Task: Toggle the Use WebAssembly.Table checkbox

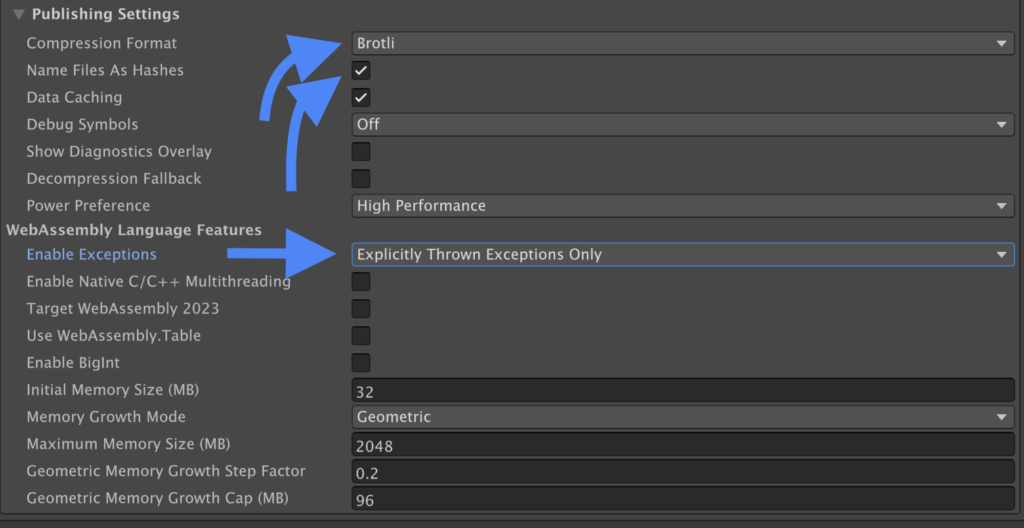Action: click(361, 336)
